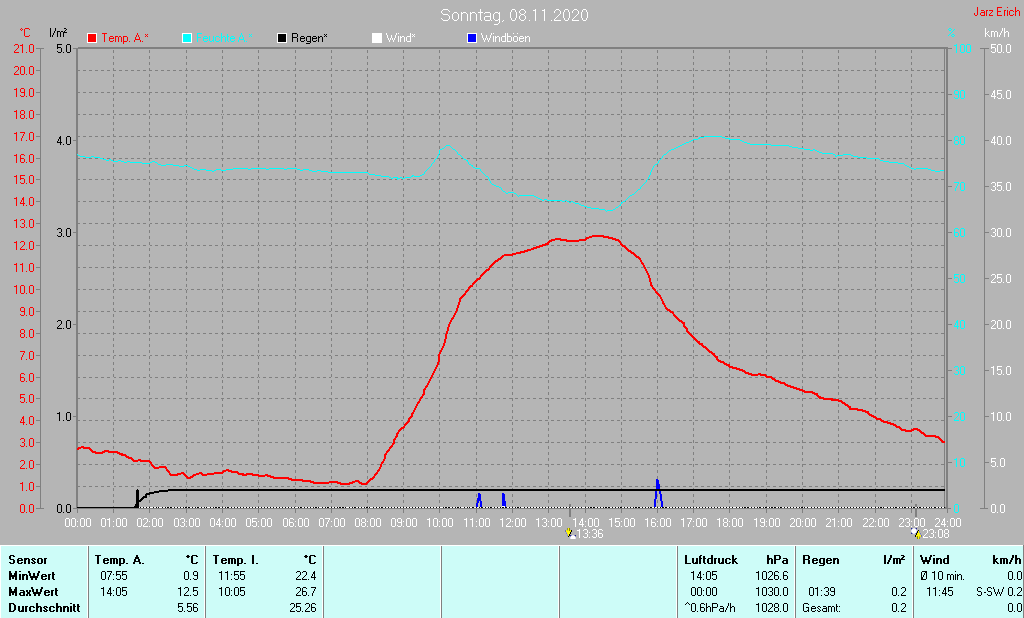
Task: Click the Temp. I. column header
Action: pyautogui.click(x=235, y=560)
